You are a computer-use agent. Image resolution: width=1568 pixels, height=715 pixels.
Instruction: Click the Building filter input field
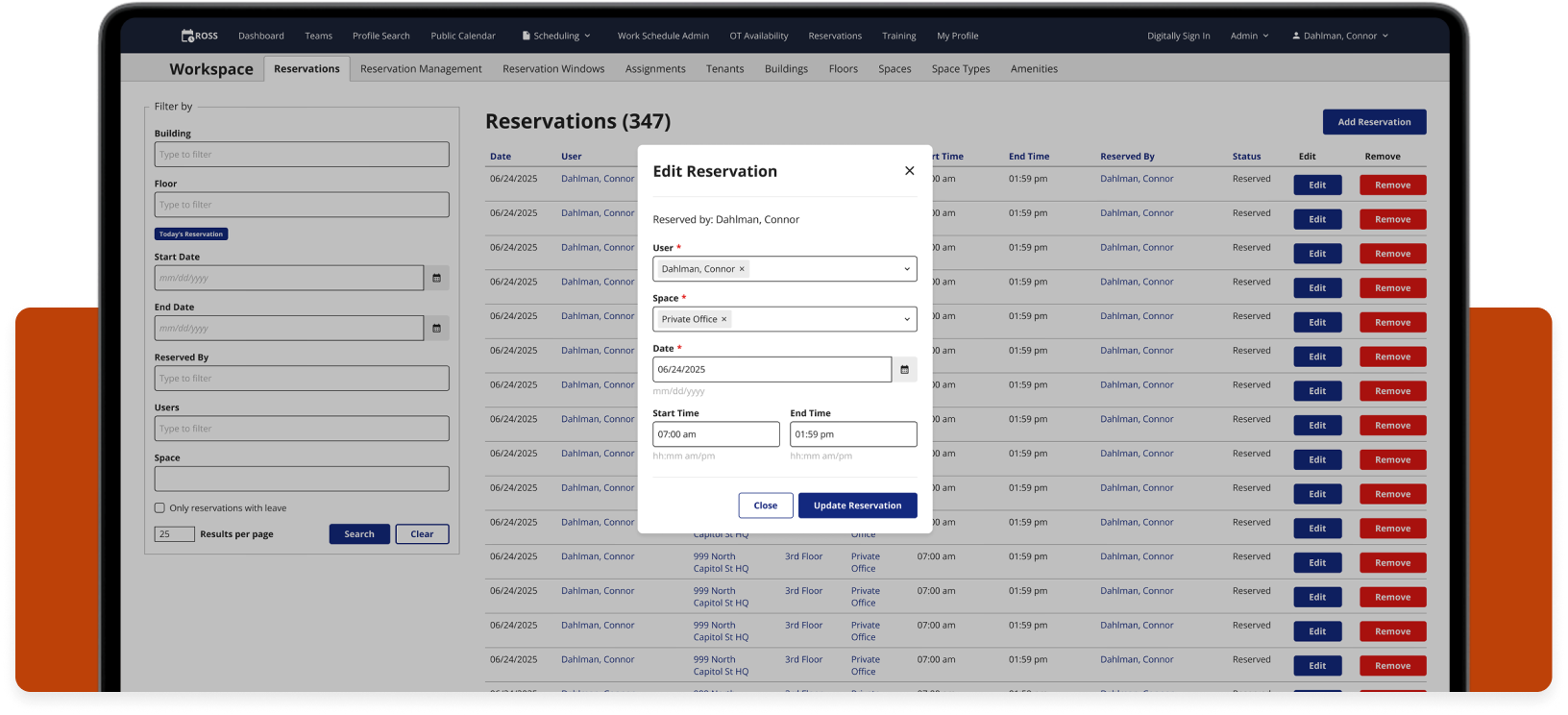tap(302, 155)
